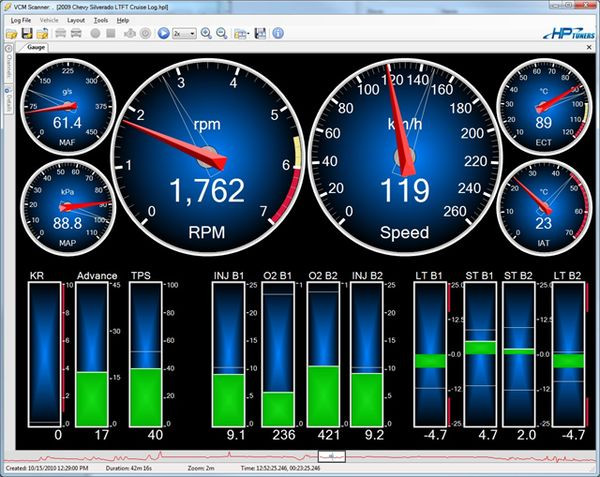The height and width of the screenshot is (477, 600).
Task: Click the blue Info icon in toolbar
Action: click(x=277, y=33)
